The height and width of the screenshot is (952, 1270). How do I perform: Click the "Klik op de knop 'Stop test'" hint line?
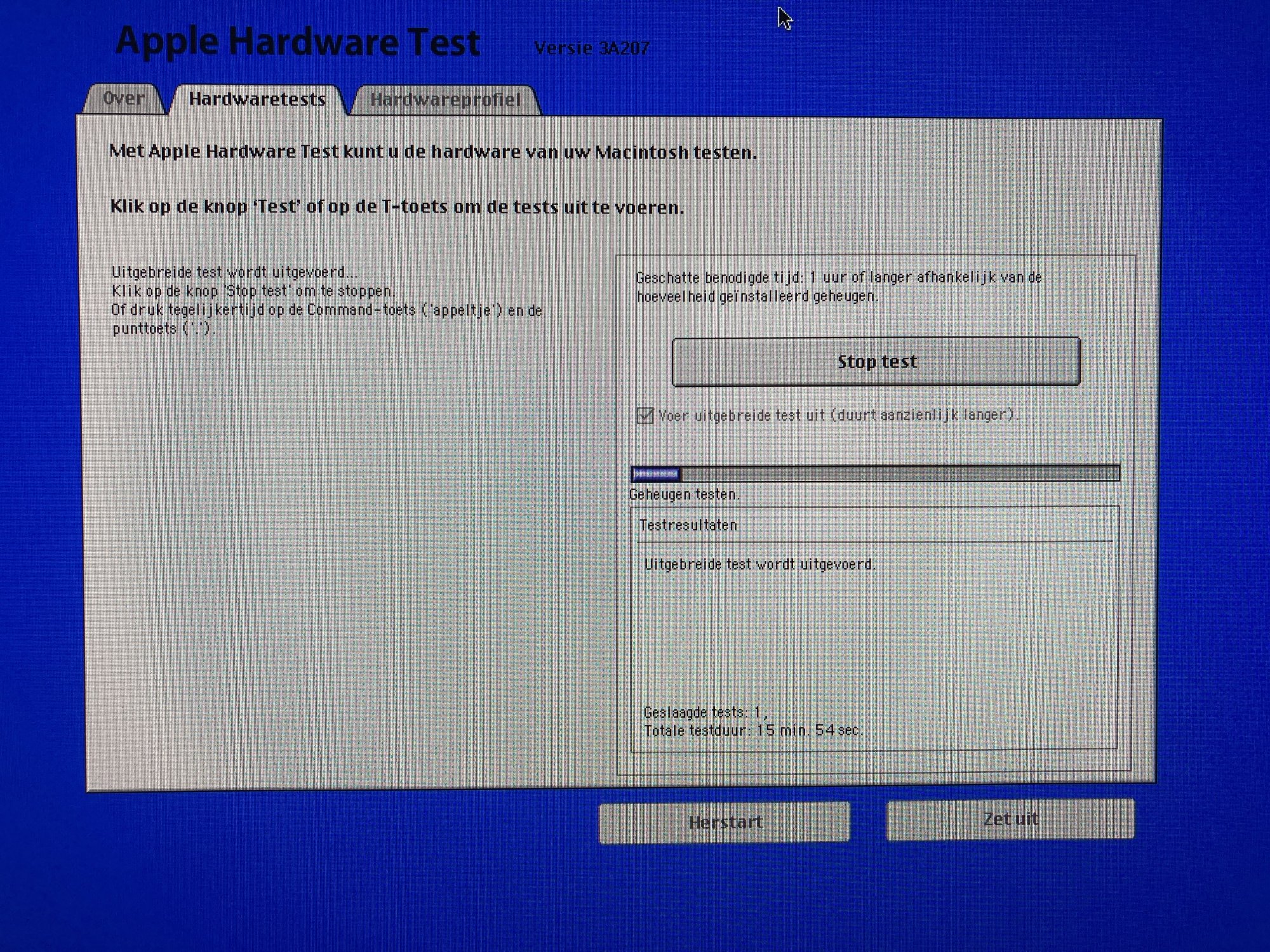coord(253,291)
